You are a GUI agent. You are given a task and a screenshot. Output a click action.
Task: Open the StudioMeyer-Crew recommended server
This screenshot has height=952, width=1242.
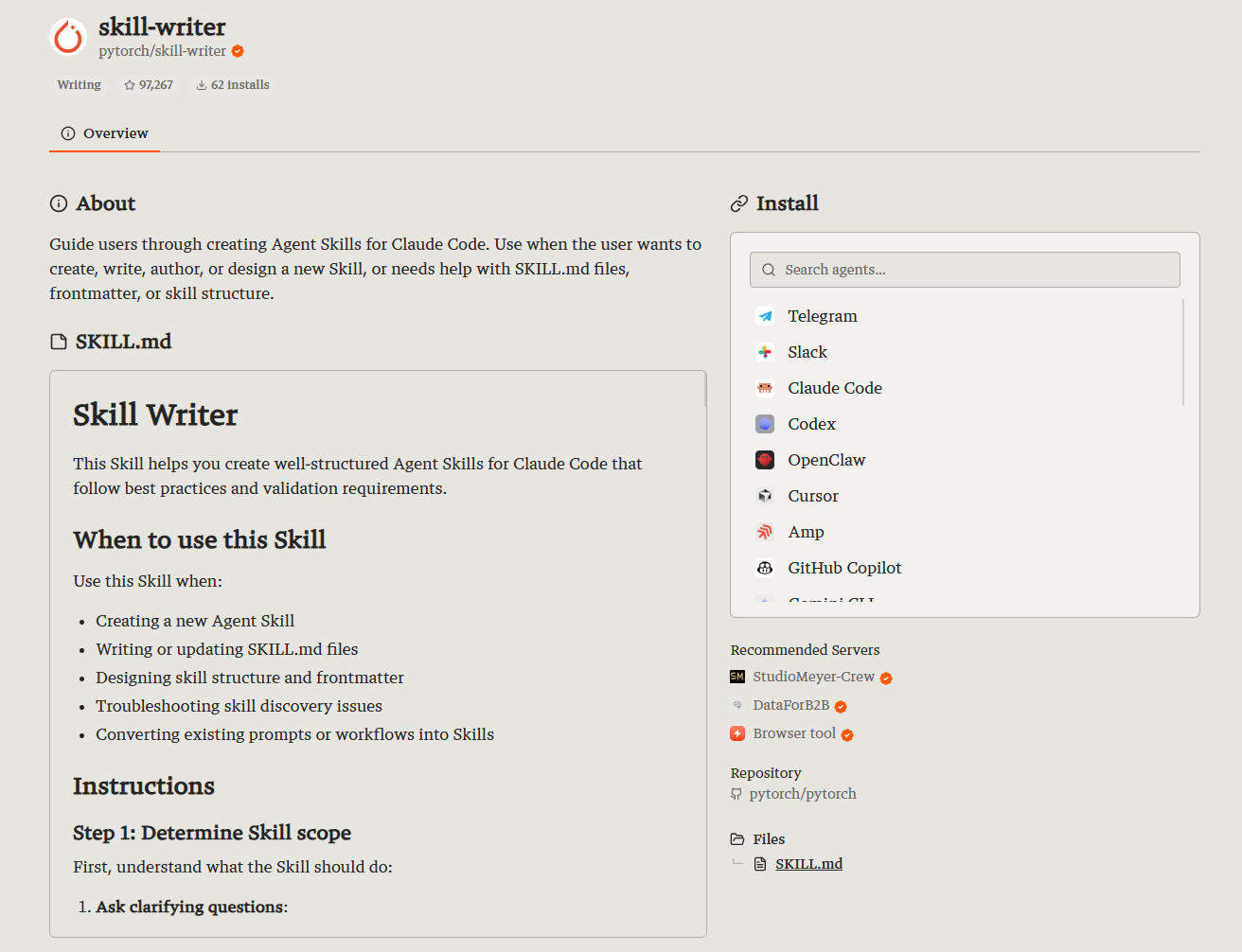coord(811,678)
